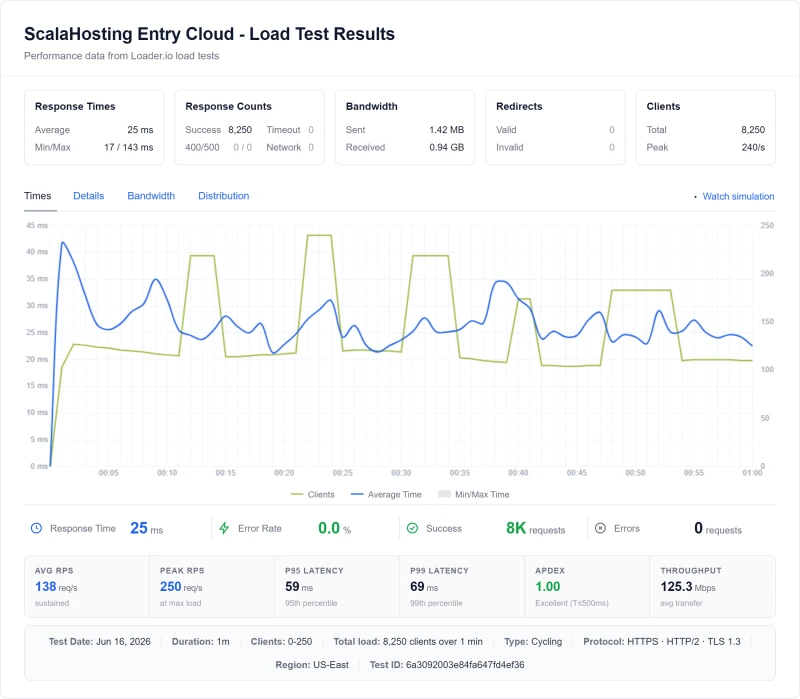The width and height of the screenshot is (800, 699).
Task: Click the Success 8,250 count
Action: (240, 130)
